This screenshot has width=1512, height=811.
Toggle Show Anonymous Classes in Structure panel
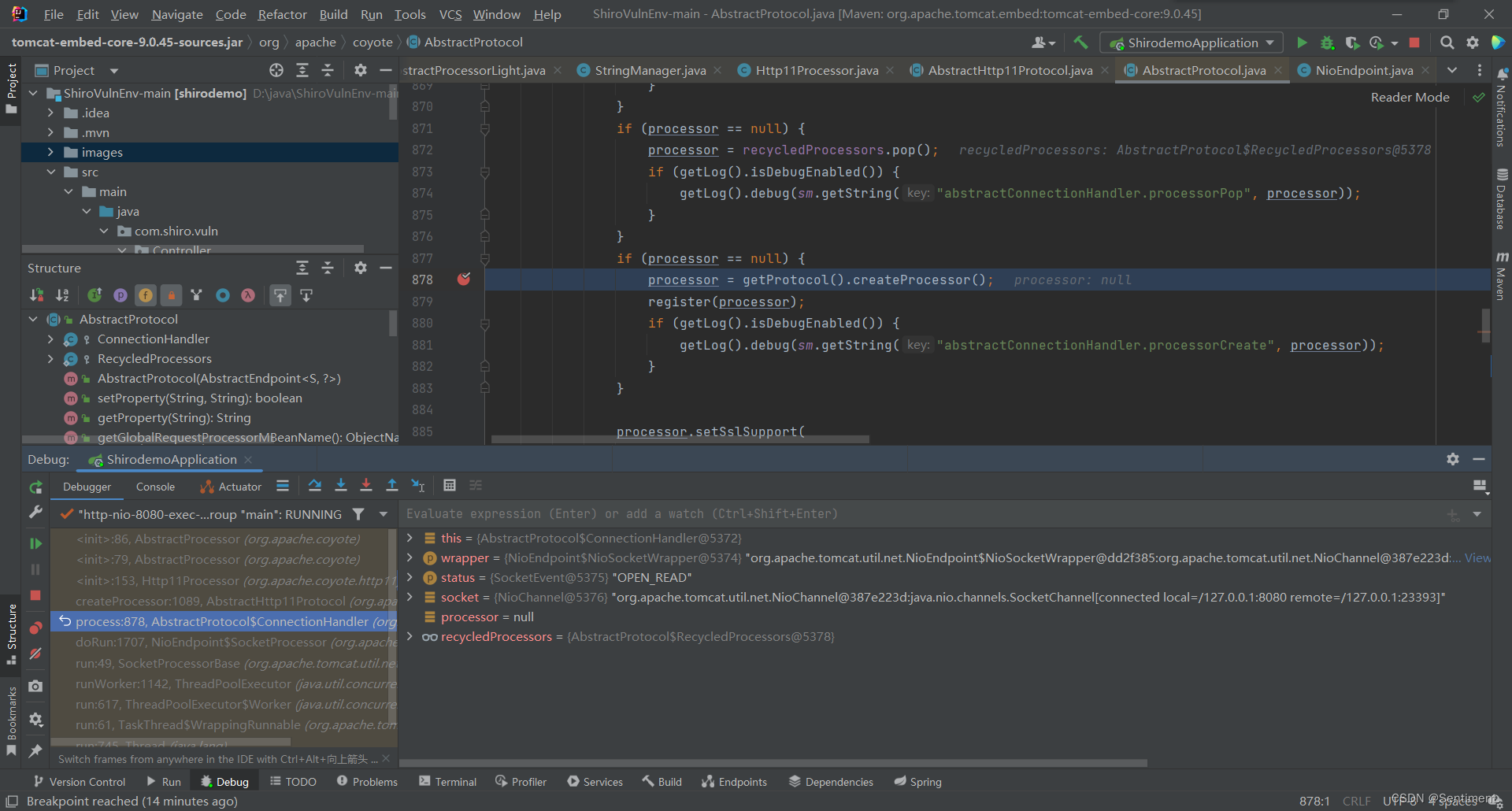223,295
